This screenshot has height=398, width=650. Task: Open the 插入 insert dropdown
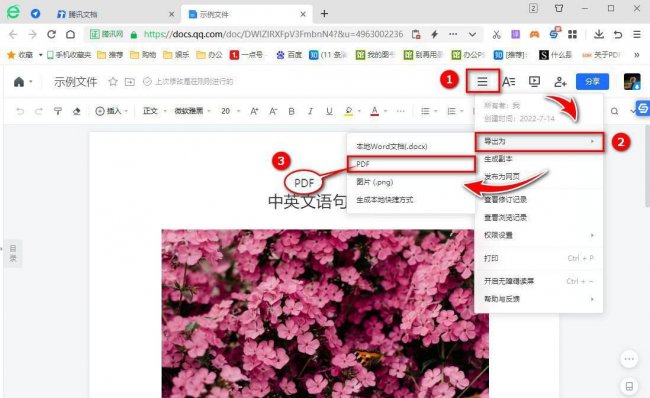pyautogui.click(x=112, y=111)
